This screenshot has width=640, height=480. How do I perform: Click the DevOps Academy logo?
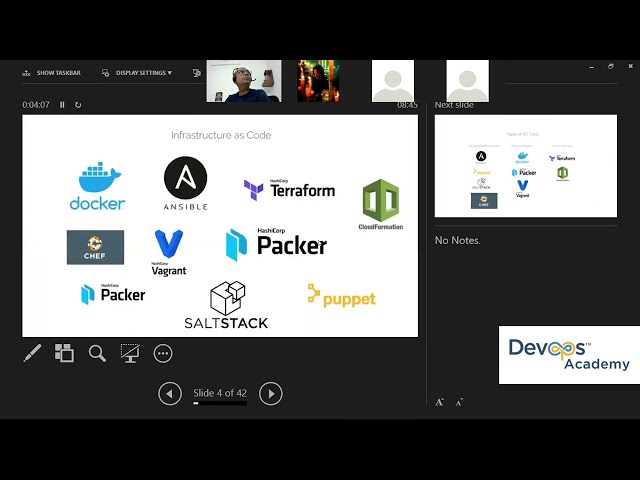(569, 355)
